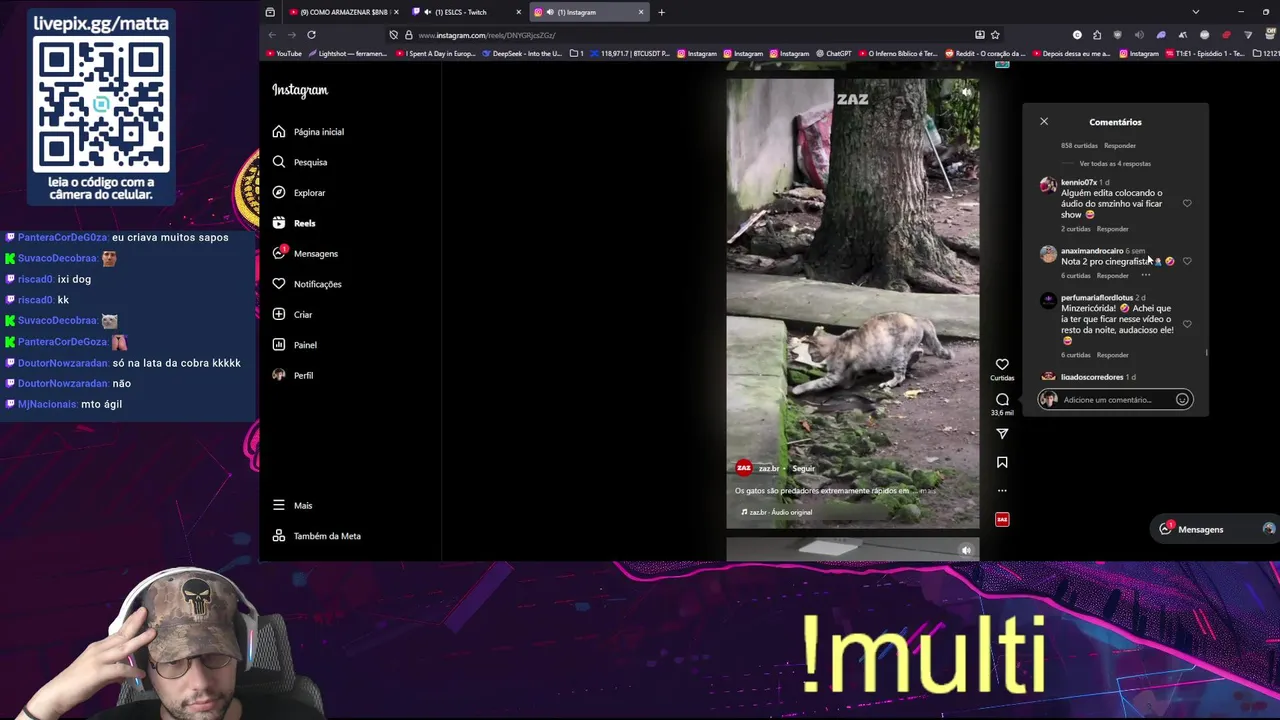The height and width of the screenshot is (720, 1280).
Task: Click kennio07x avatar in comments
Action: pos(1048,185)
